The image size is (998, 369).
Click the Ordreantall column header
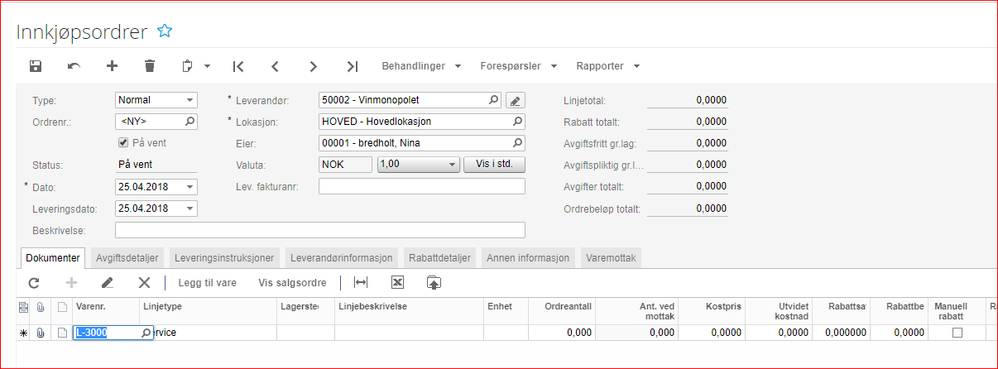(x=563, y=311)
